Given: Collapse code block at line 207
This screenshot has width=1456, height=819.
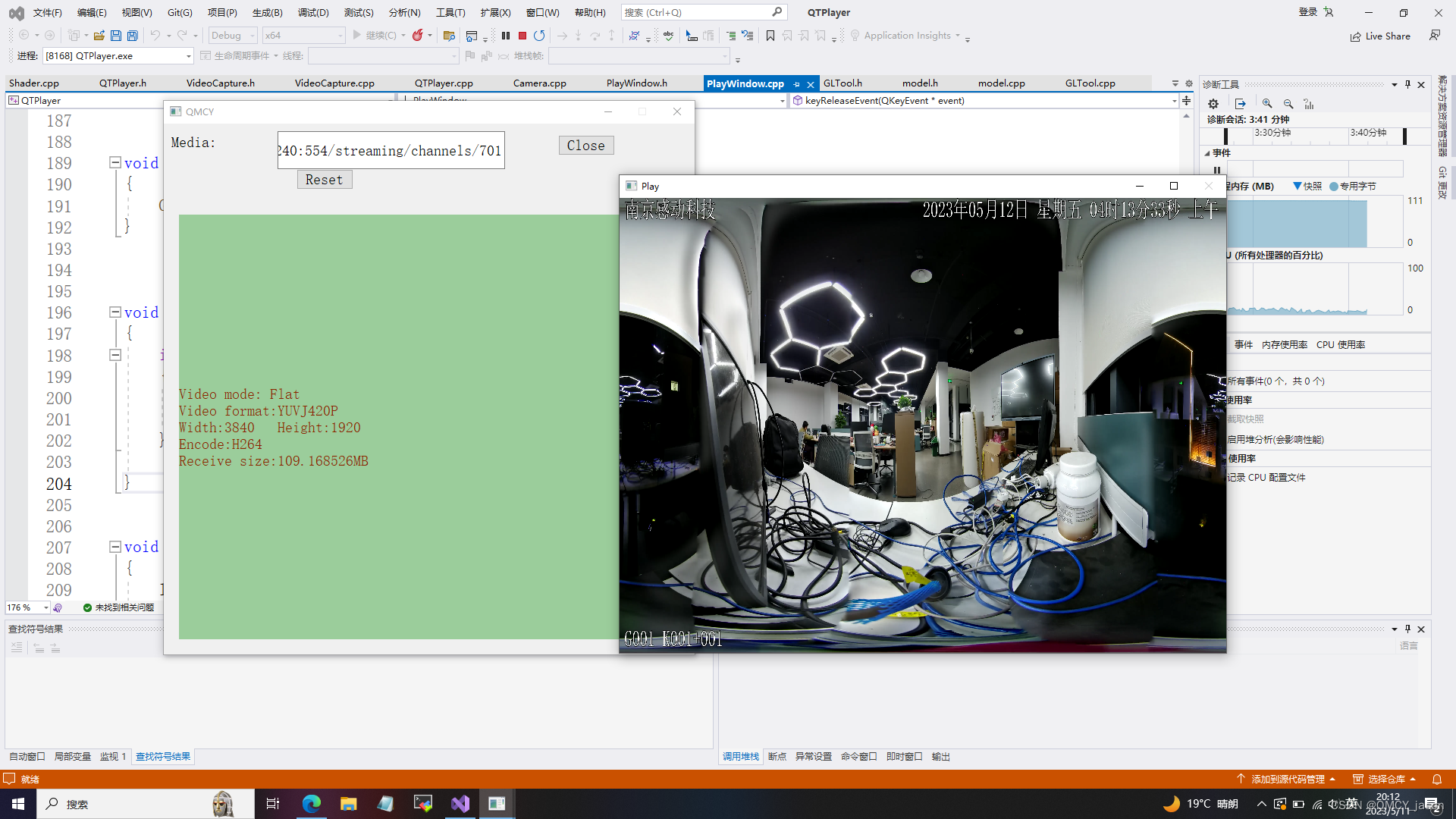Looking at the screenshot, I should coord(115,546).
